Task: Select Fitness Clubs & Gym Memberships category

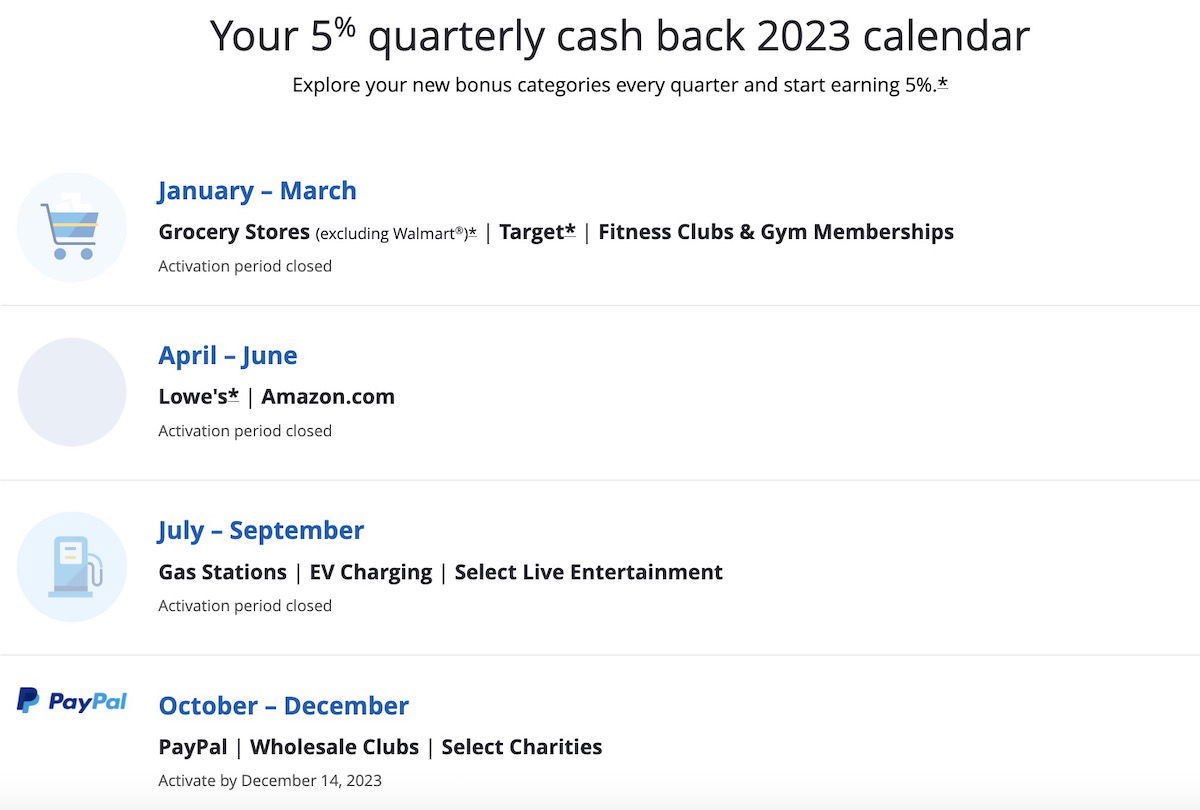Action: click(x=776, y=232)
